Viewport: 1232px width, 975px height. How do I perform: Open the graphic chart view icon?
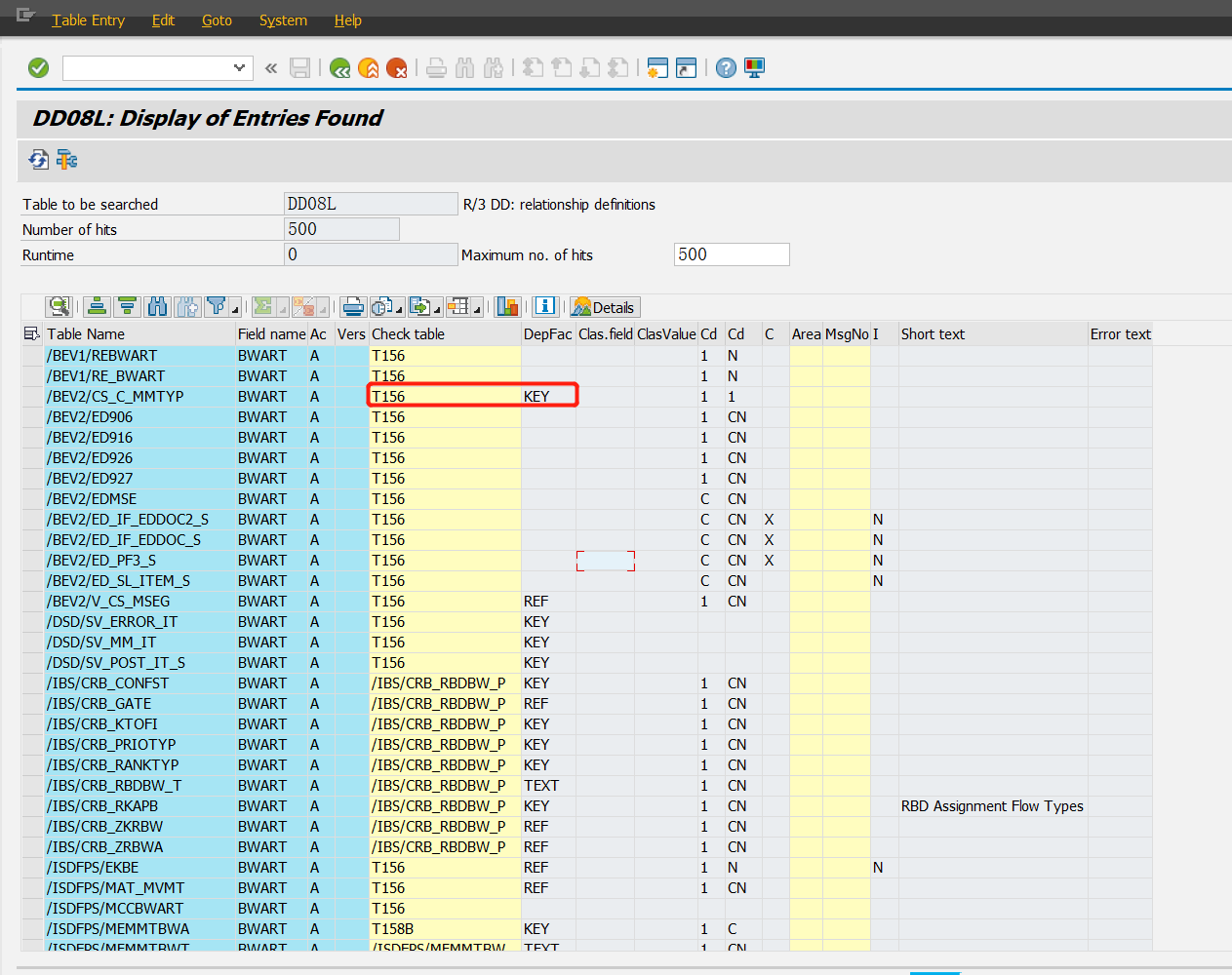(x=507, y=306)
